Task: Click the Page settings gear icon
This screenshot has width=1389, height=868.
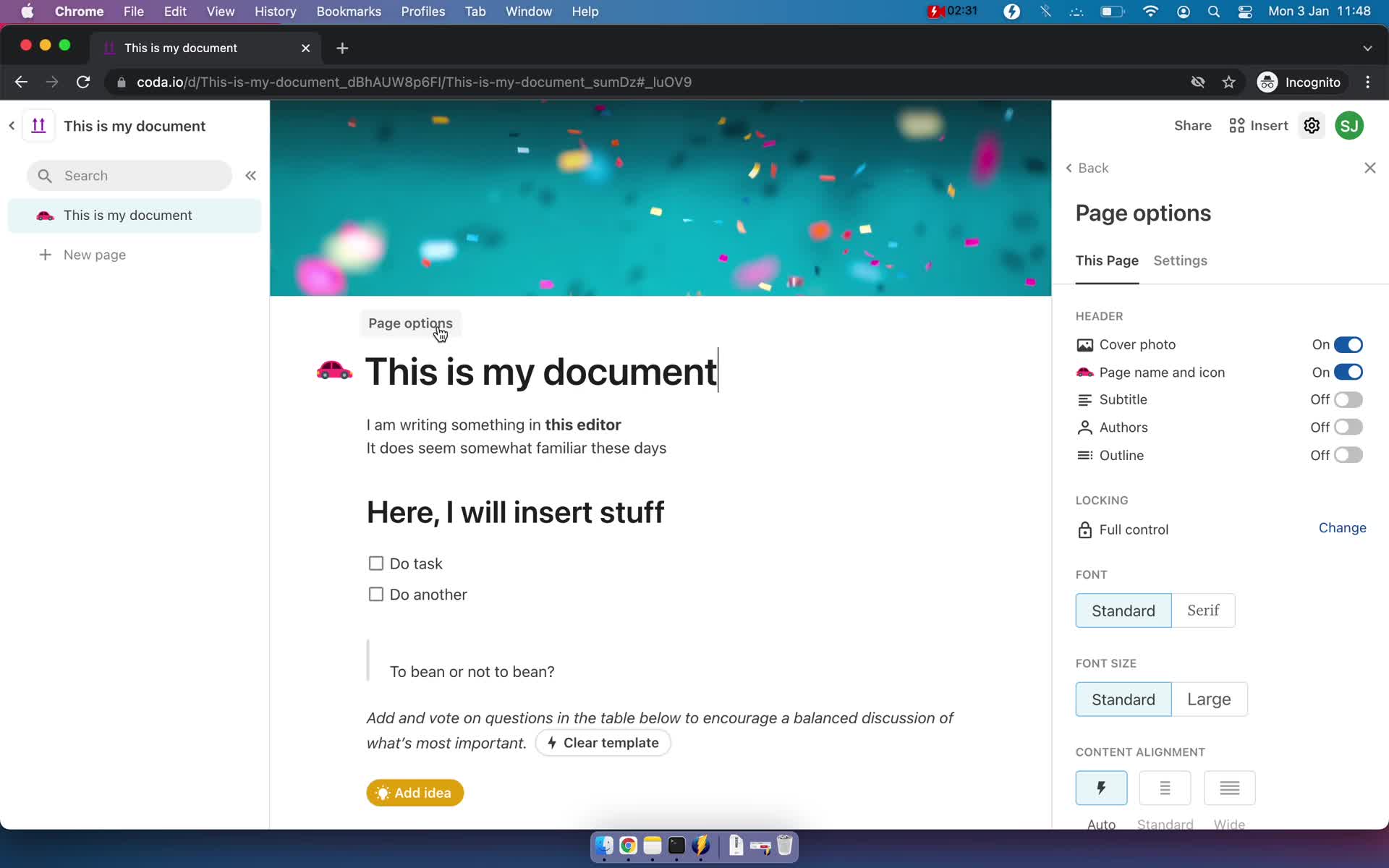Action: [1312, 125]
